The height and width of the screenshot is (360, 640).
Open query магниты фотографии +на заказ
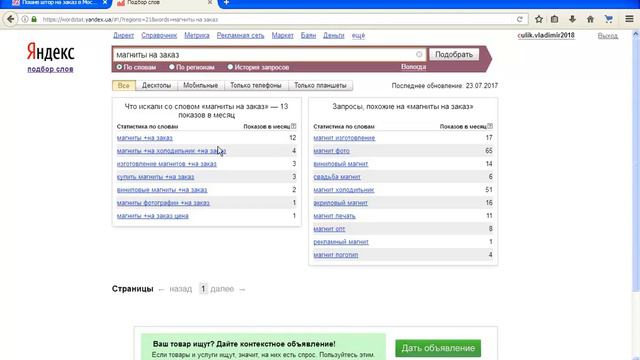click(x=163, y=203)
